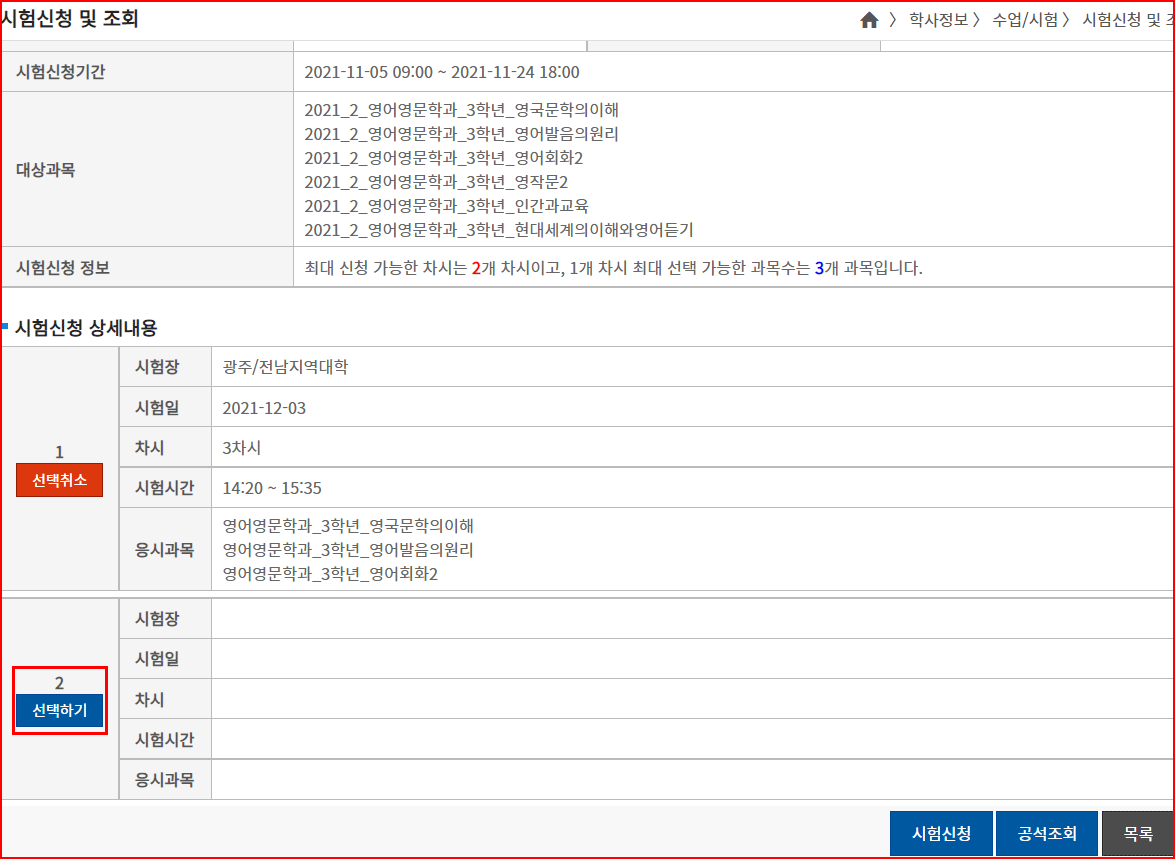Screen dimensions: 1175x859
Task: Click 선택하기 button for exam 2
Action: (59, 711)
